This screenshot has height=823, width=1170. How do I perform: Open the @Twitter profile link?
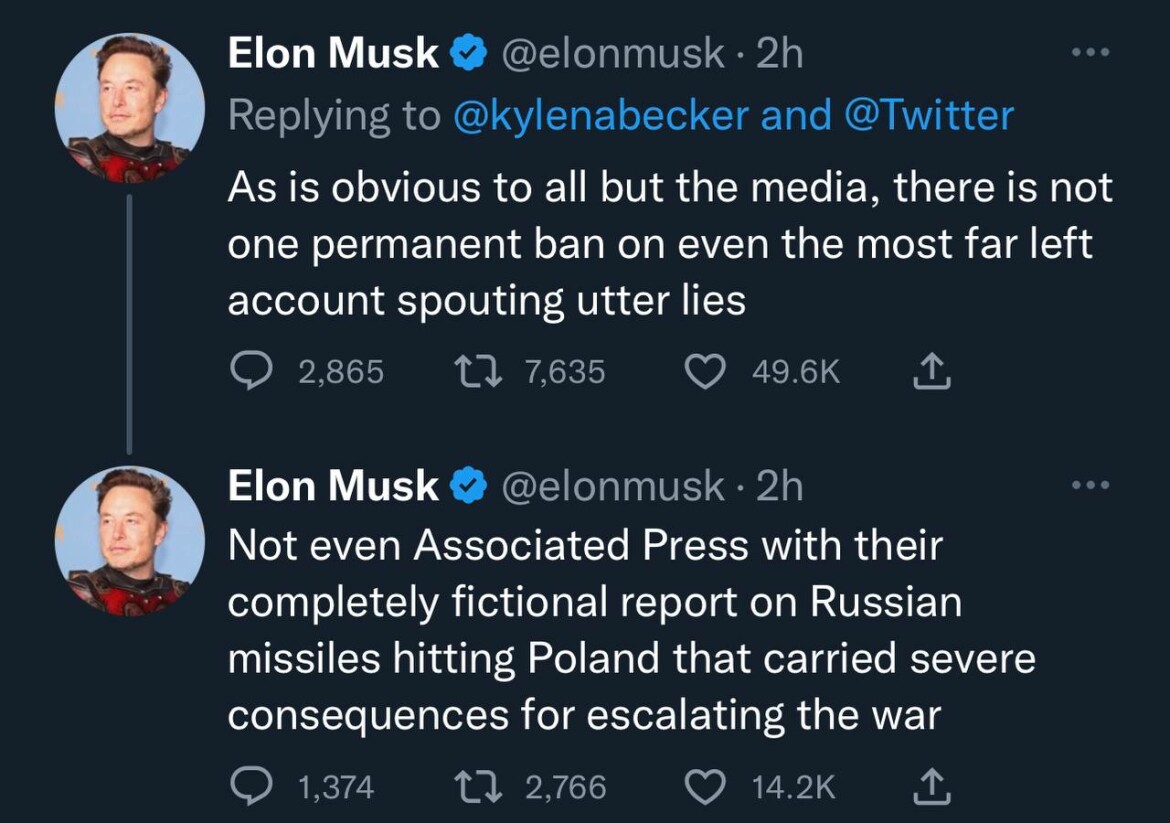coord(928,115)
